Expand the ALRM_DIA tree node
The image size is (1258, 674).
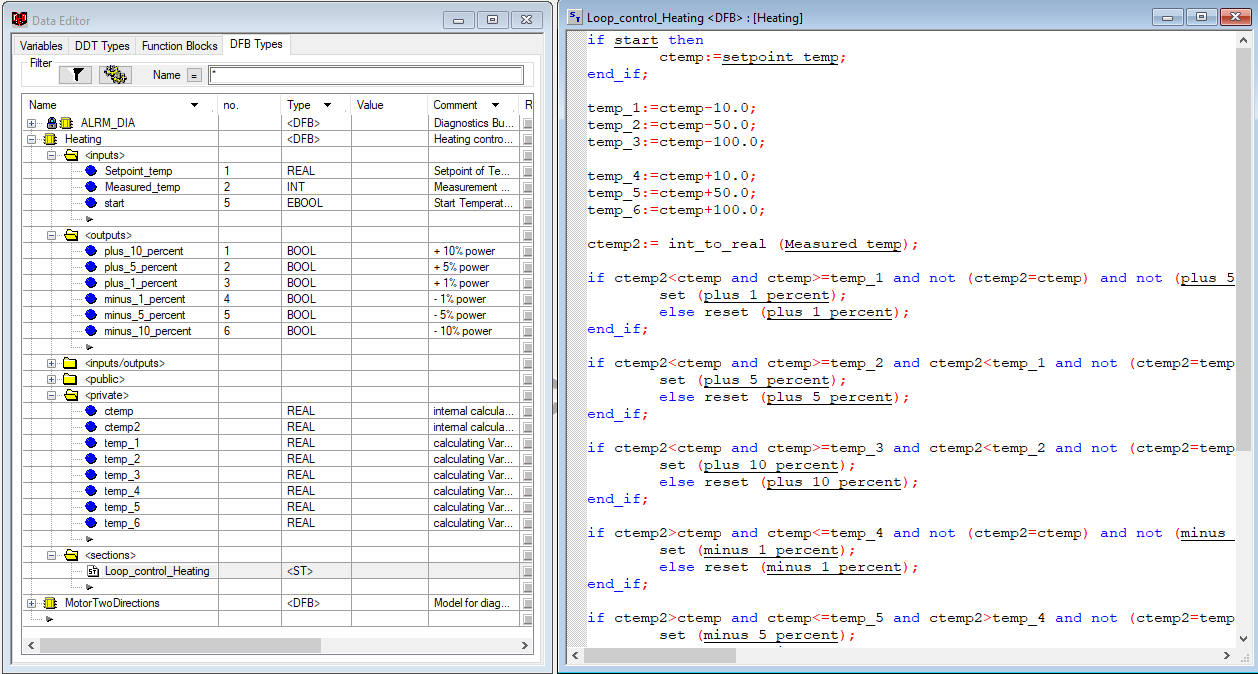[x=32, y=123]
